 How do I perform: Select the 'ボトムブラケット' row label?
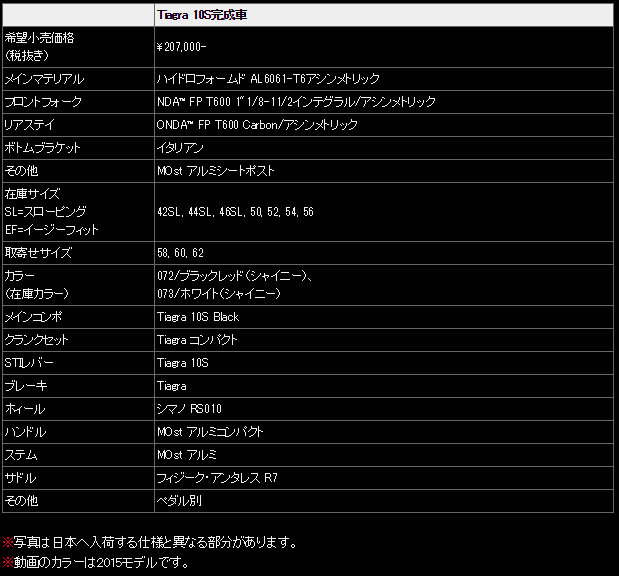click(x=42, y=148)
